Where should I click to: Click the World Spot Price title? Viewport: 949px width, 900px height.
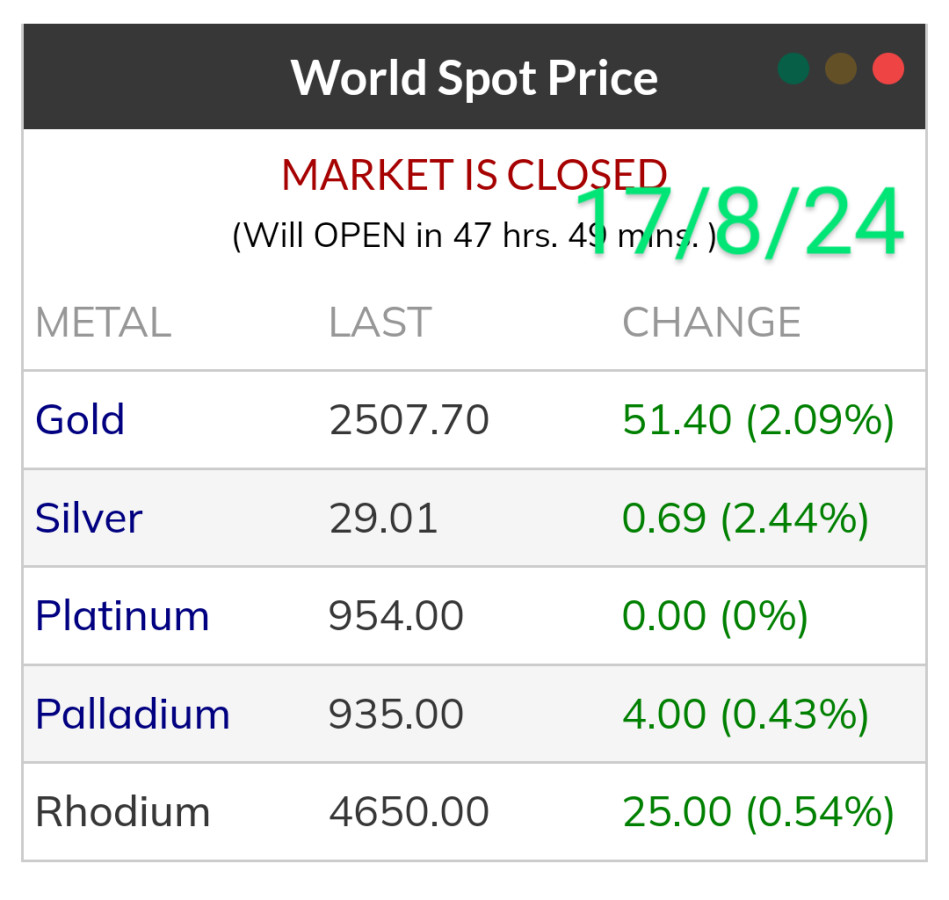[x=474, y=77]
